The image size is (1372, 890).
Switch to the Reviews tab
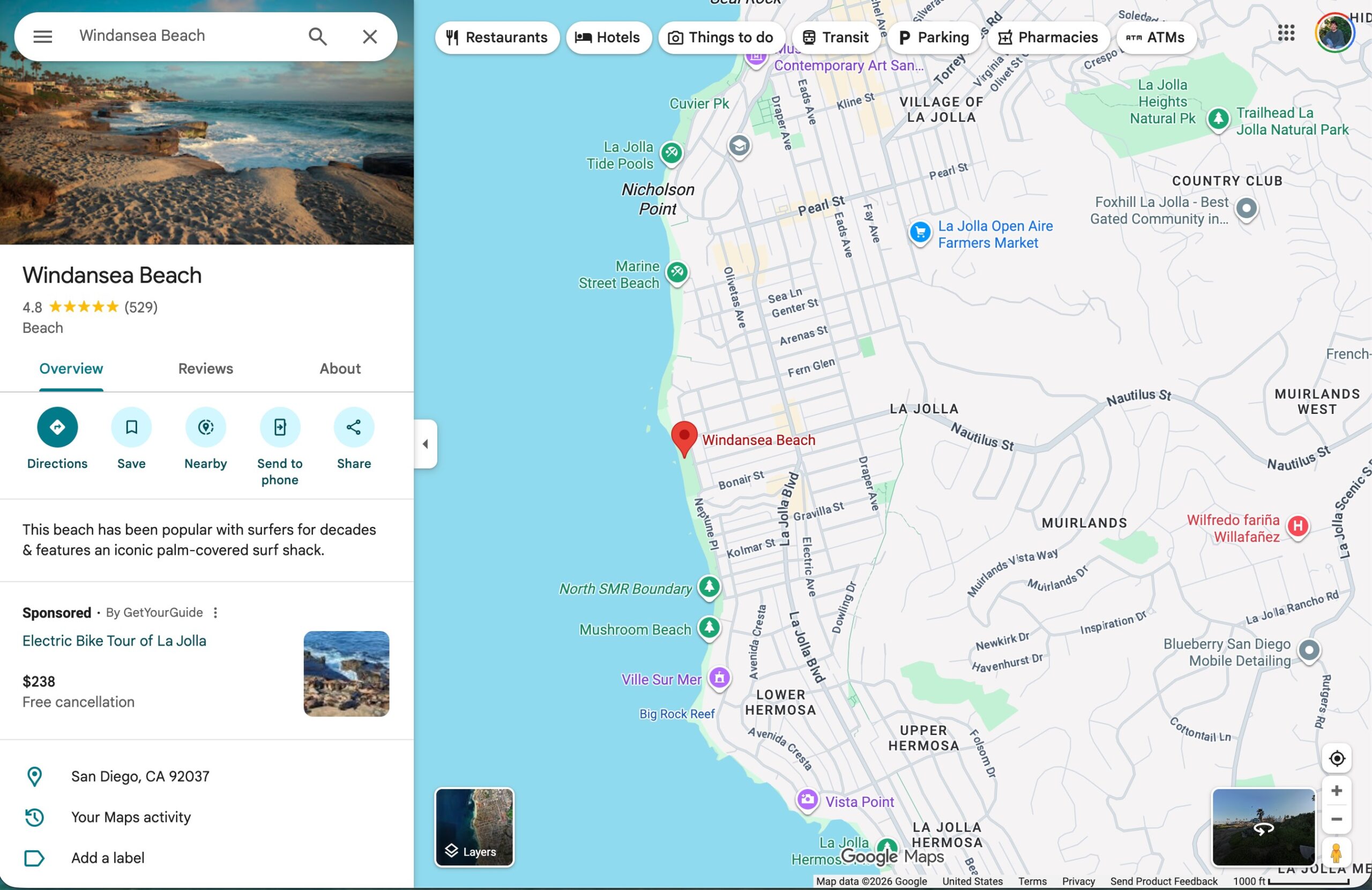(205, 368)
